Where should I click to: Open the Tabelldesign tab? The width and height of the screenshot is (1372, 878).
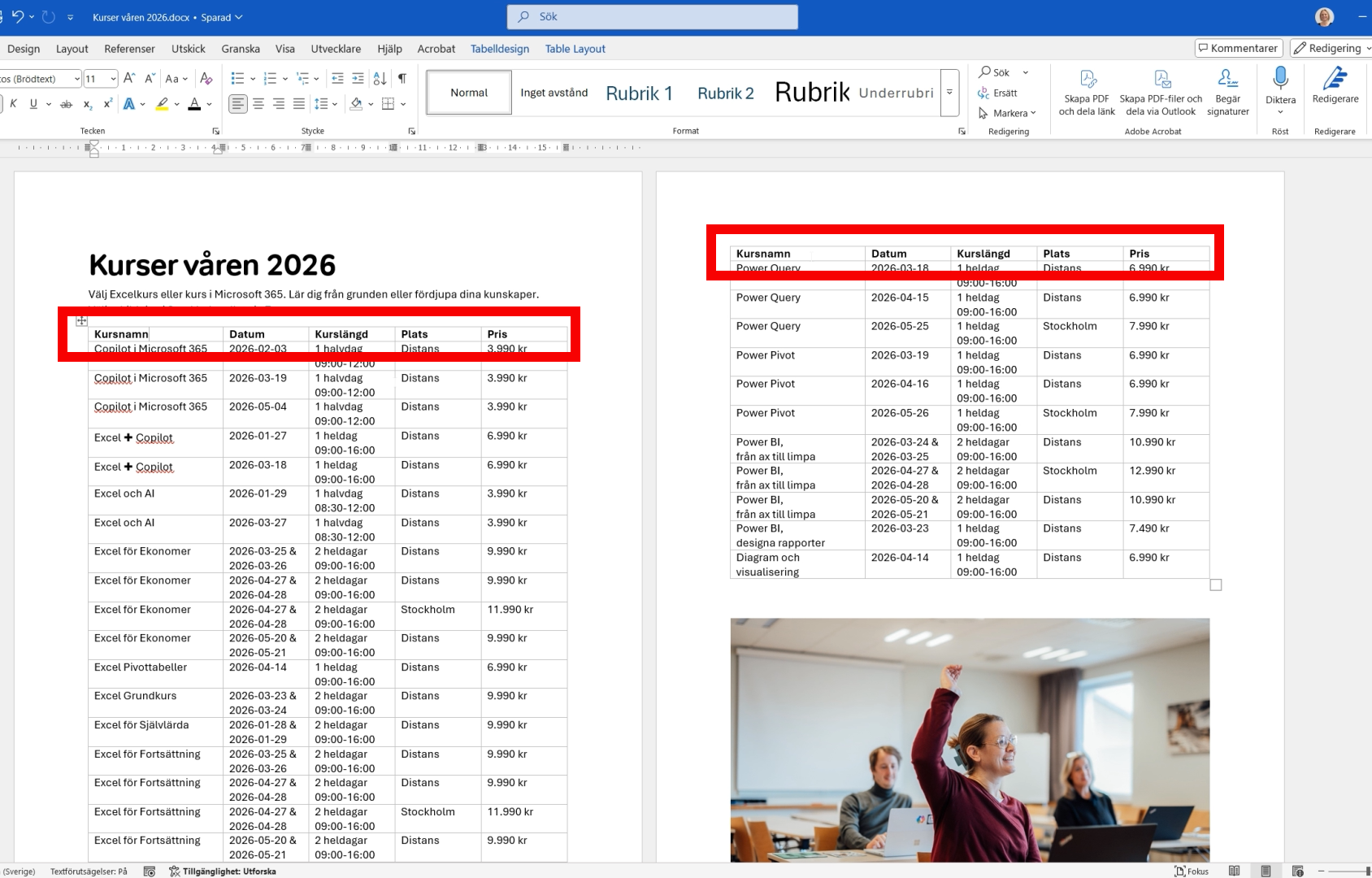(499, 49)
